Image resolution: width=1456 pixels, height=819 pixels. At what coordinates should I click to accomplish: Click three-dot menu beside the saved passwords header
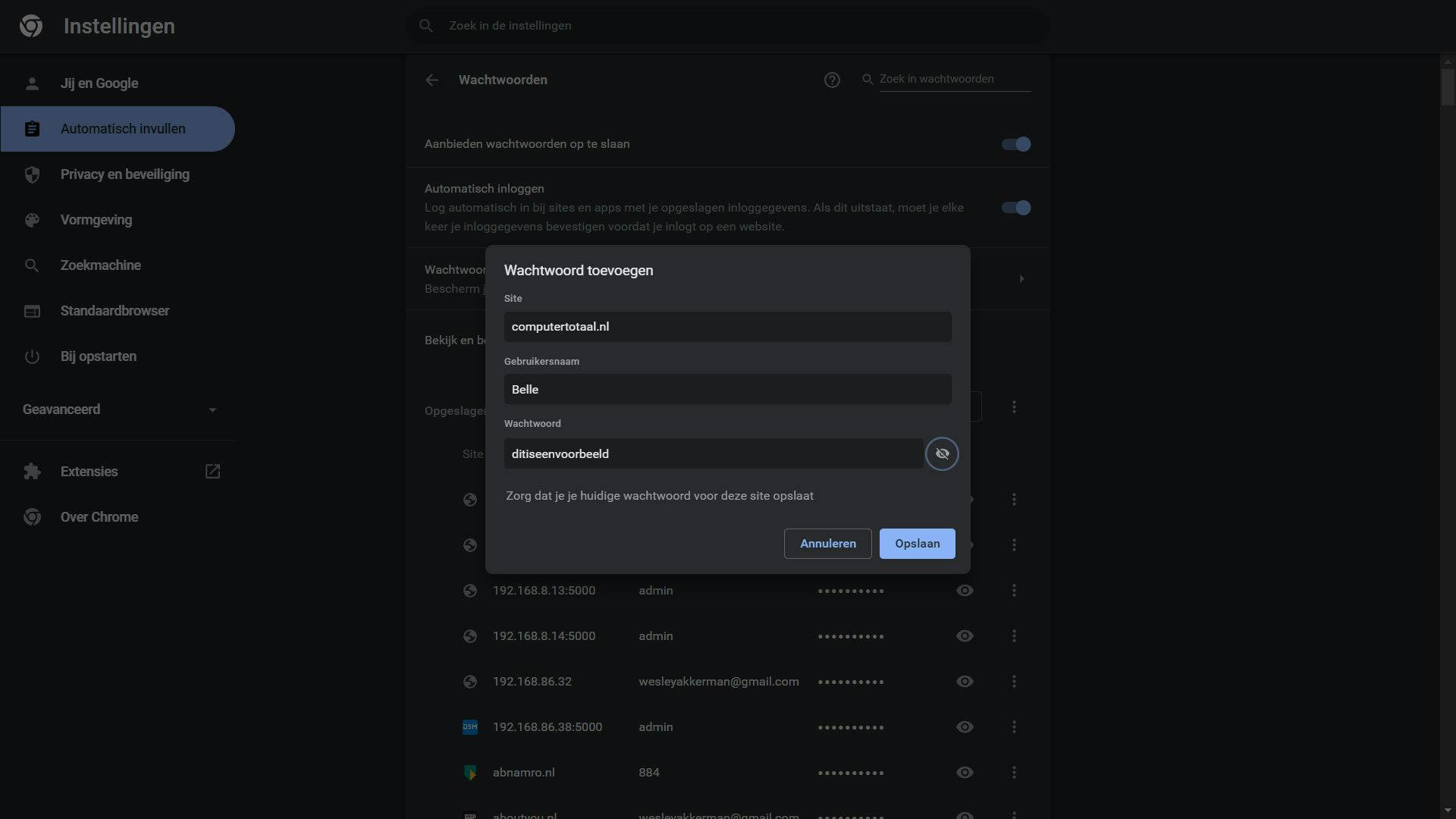click(x=1014, y=407)
